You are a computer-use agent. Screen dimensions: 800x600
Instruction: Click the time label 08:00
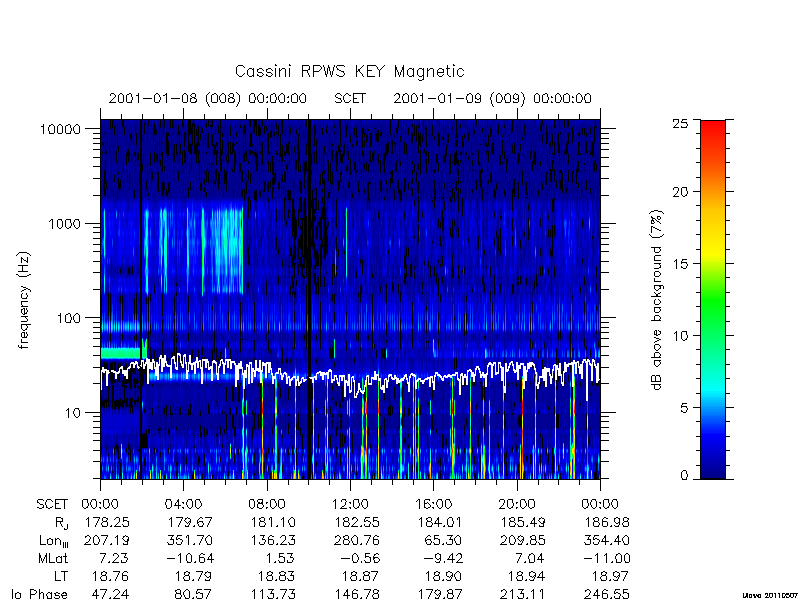pos(267,505)
